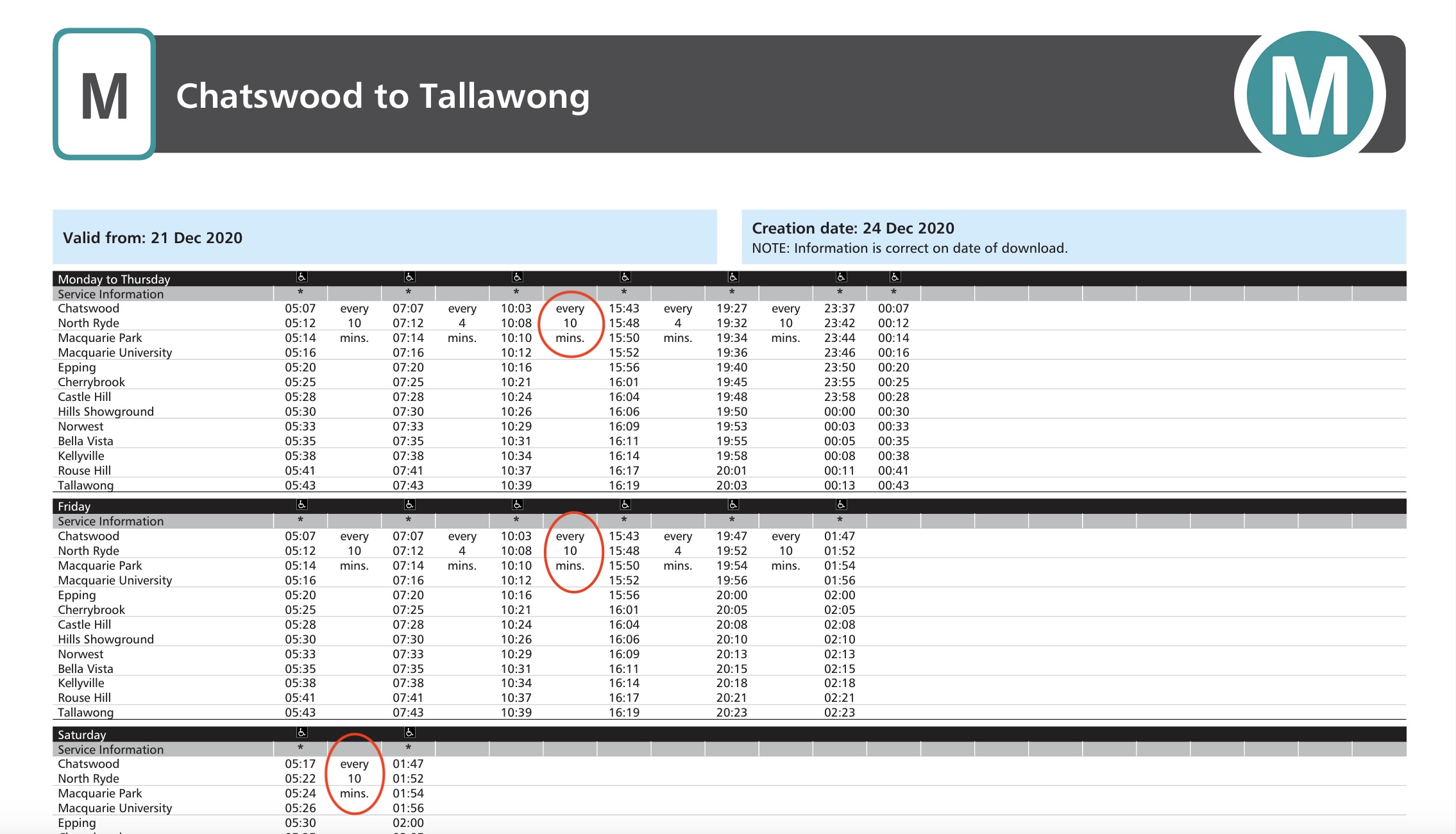
Task: Click the wheelchair icon above Friday 01:47 column
Action: (x=841, y=505)
